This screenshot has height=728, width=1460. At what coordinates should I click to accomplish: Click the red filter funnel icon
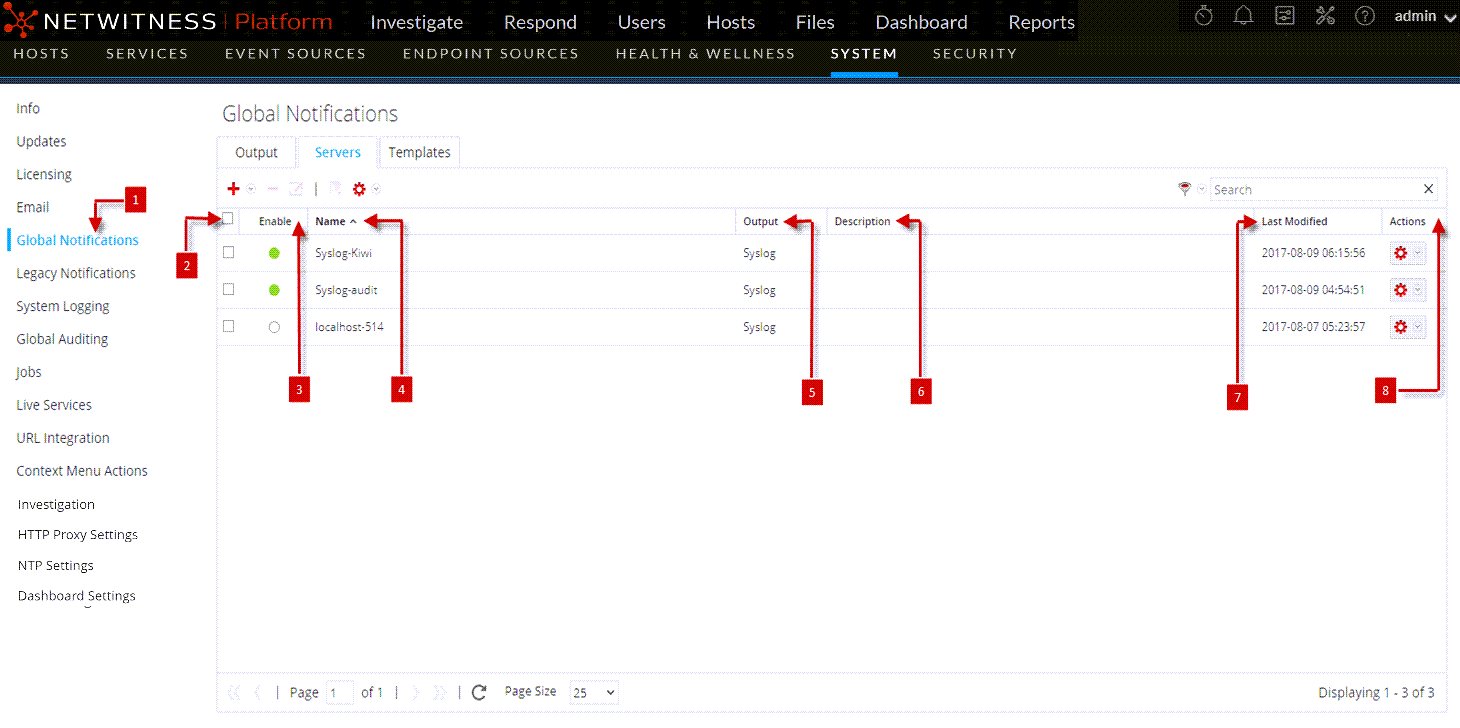pyautogui.click(x=1185, y=189)
